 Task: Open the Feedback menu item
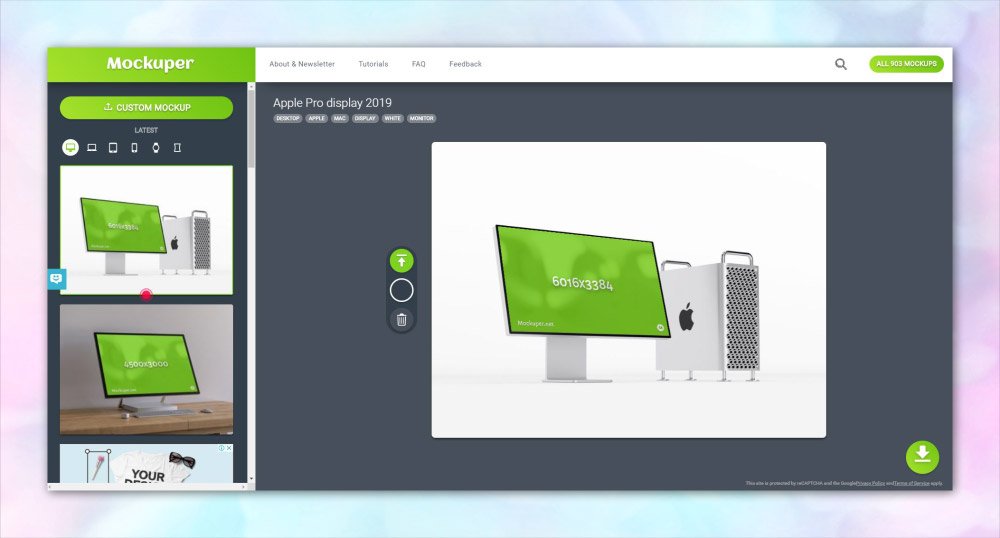click(x=466, y=64)
